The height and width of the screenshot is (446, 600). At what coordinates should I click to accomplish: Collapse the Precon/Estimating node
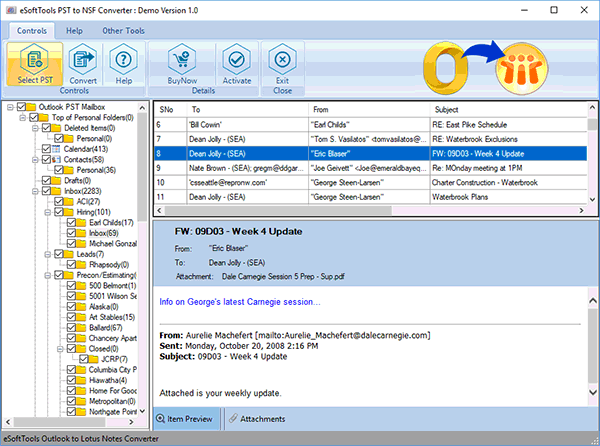(48, 275)
